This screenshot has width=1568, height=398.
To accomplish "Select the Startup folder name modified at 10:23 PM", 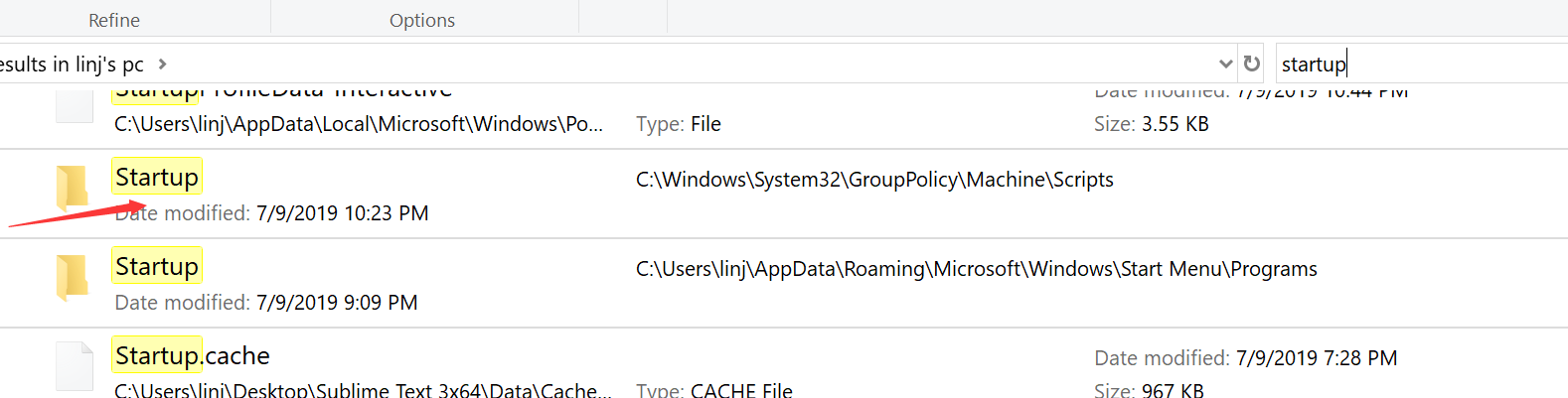I will pos(157,177).
